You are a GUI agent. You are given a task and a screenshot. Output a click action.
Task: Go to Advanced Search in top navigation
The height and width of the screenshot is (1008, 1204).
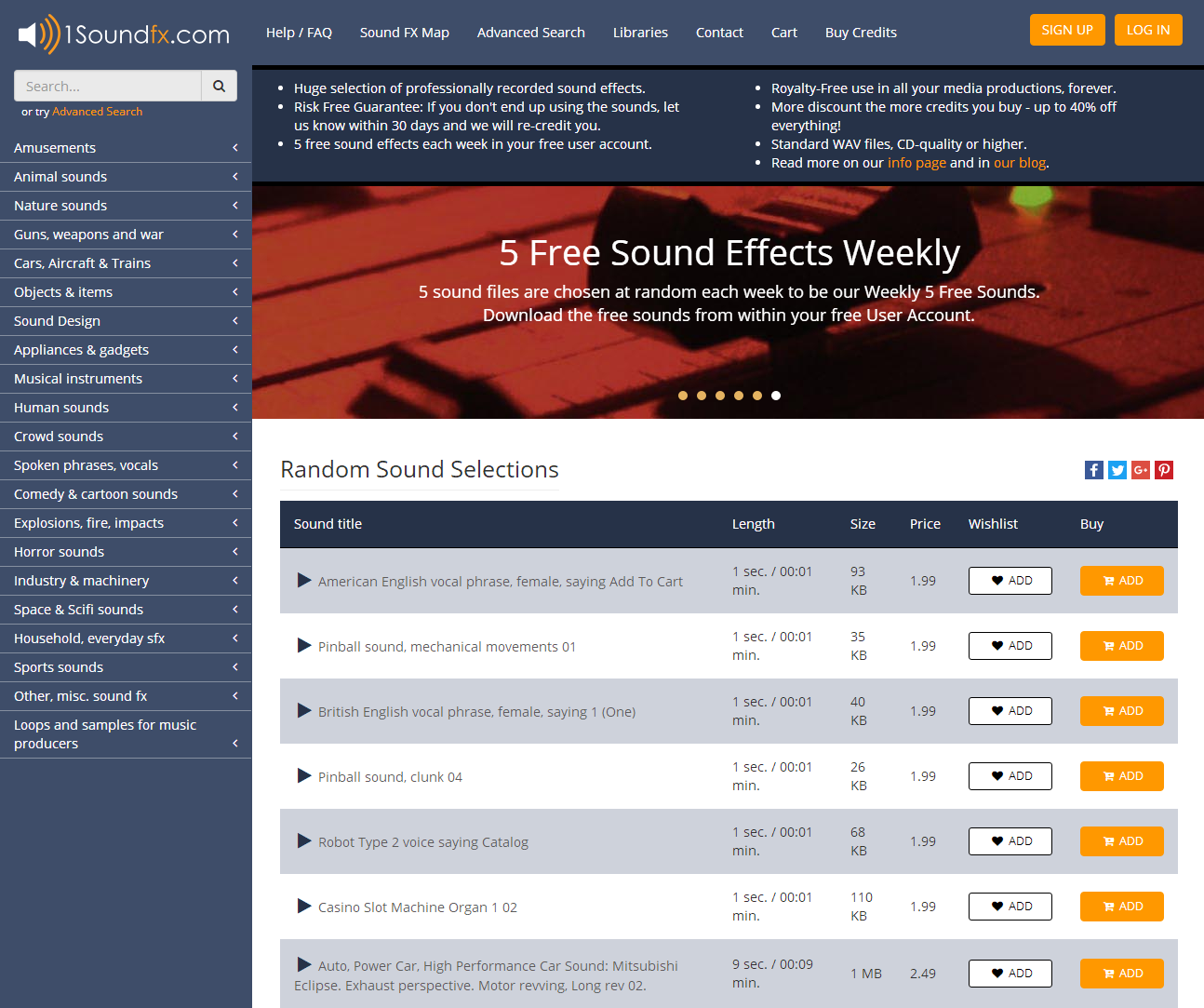pos(531,33)
